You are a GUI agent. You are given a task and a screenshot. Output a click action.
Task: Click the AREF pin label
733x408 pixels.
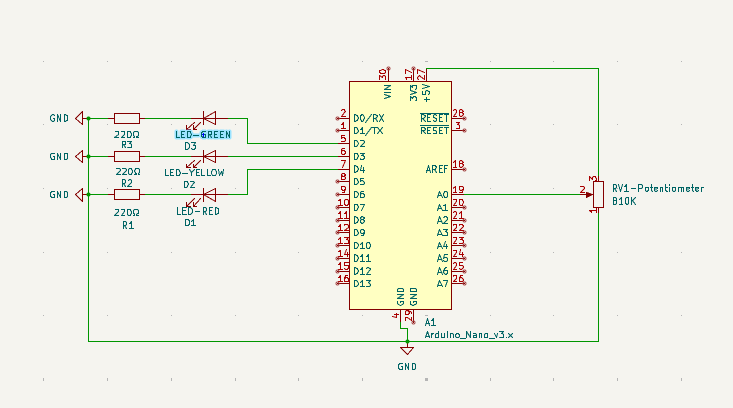coord(437,169)
